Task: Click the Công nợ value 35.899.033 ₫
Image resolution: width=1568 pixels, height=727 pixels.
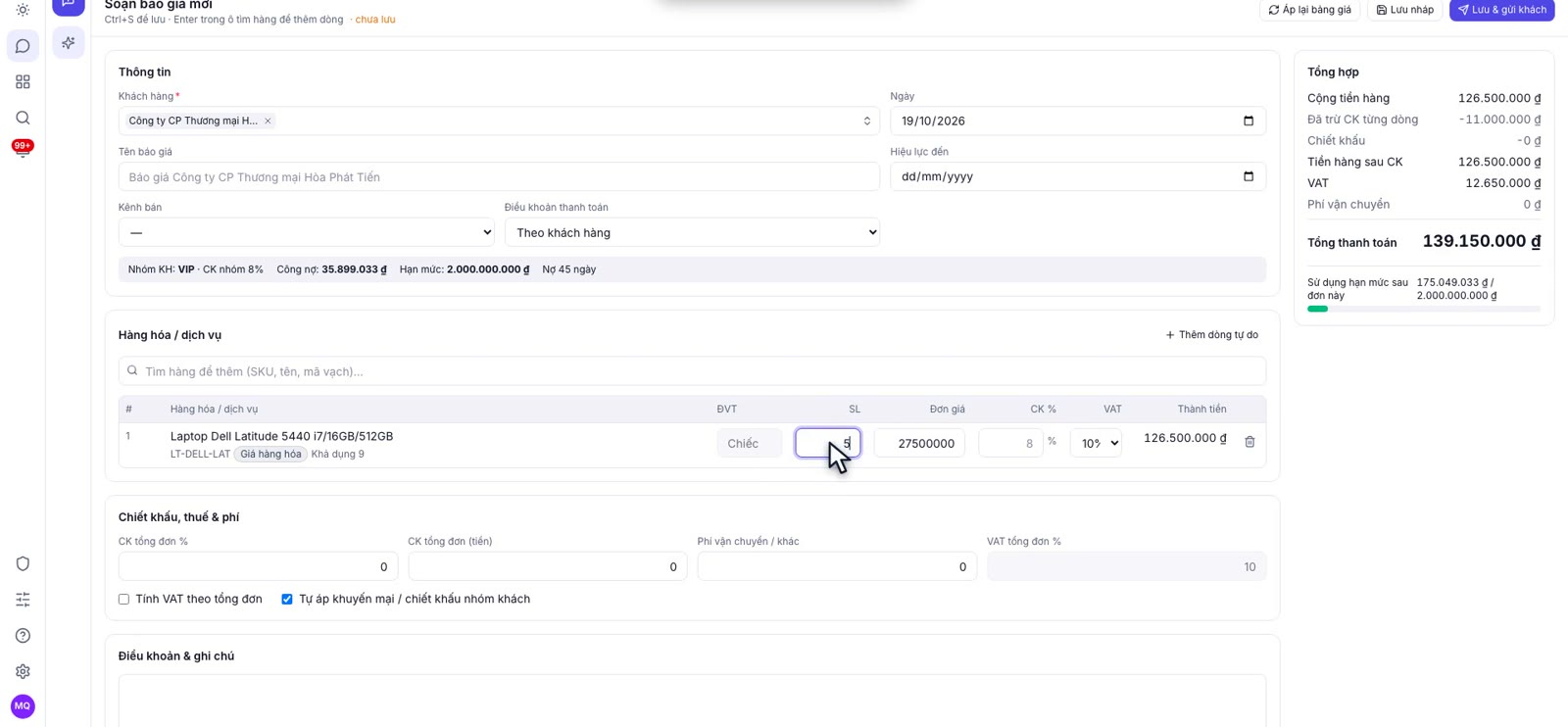Action: click(x=354, y=269)
